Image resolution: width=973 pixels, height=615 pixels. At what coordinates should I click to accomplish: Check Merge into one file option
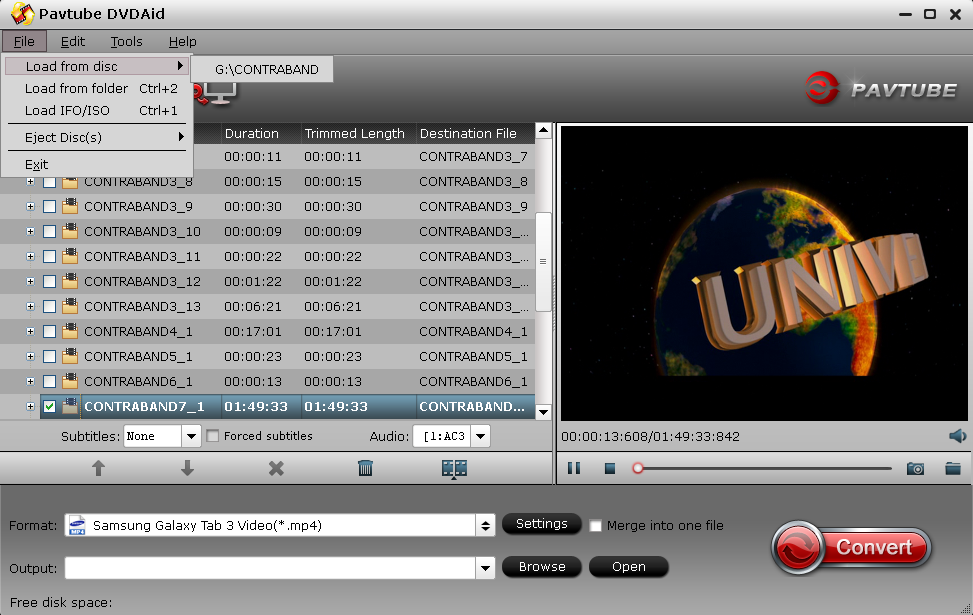pyautogui.click(x=596, y=526)
